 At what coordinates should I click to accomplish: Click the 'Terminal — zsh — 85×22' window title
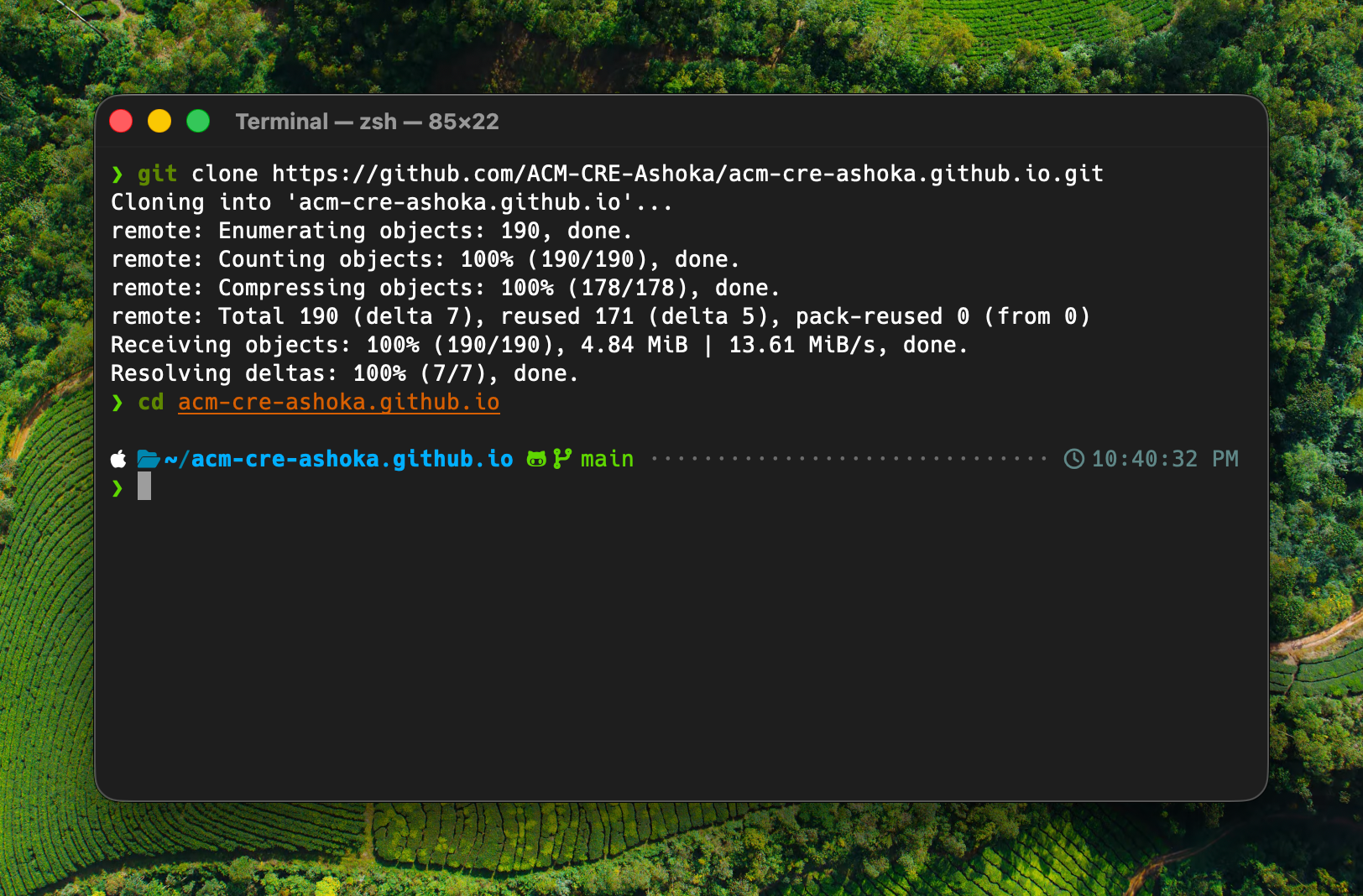(367, 122)
